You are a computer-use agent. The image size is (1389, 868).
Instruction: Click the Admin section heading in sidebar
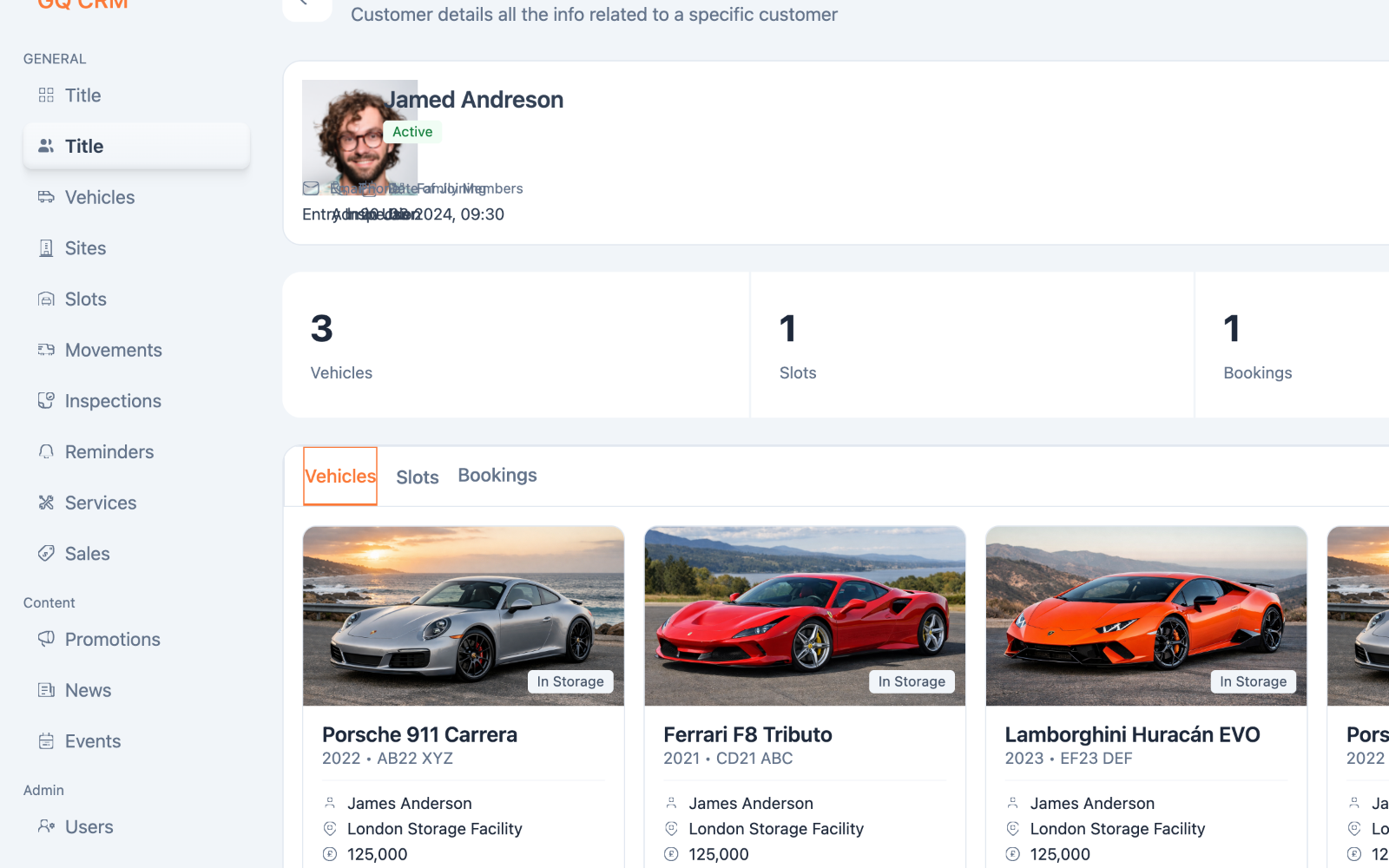43,791
